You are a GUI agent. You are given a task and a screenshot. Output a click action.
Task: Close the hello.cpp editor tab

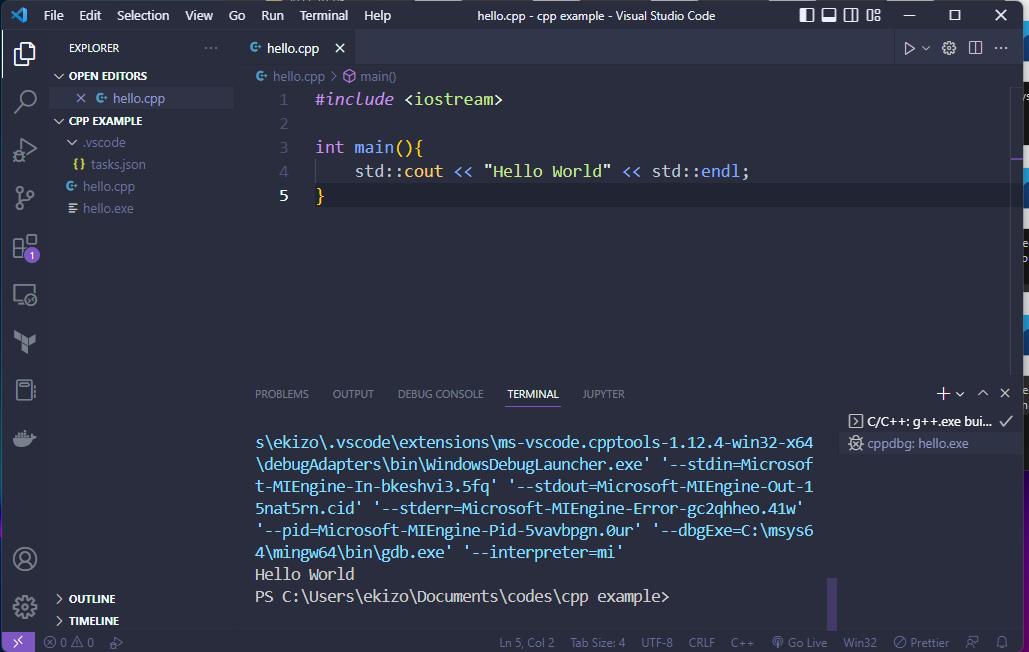340,48
